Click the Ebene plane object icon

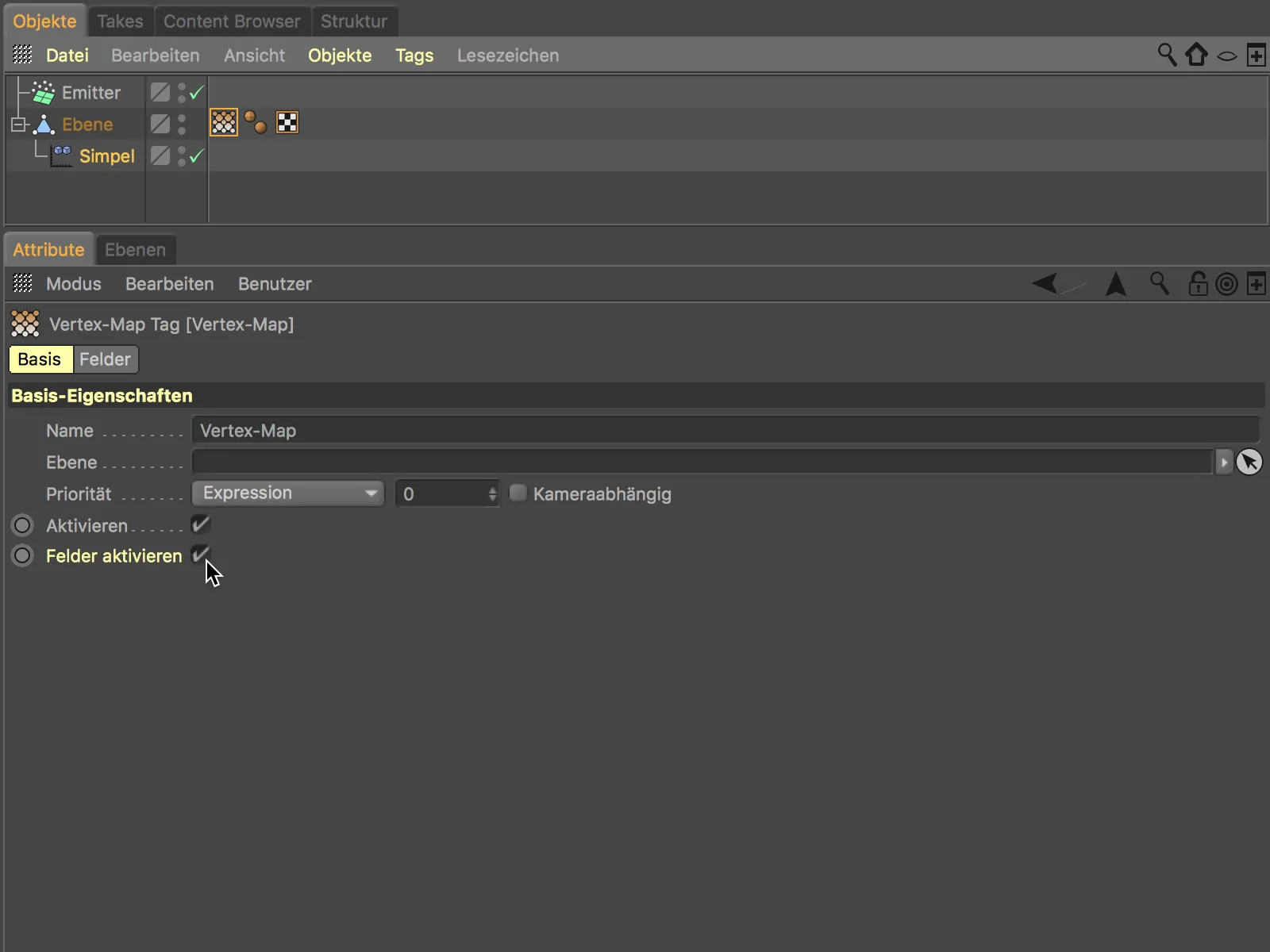click(x=44, y=125)
